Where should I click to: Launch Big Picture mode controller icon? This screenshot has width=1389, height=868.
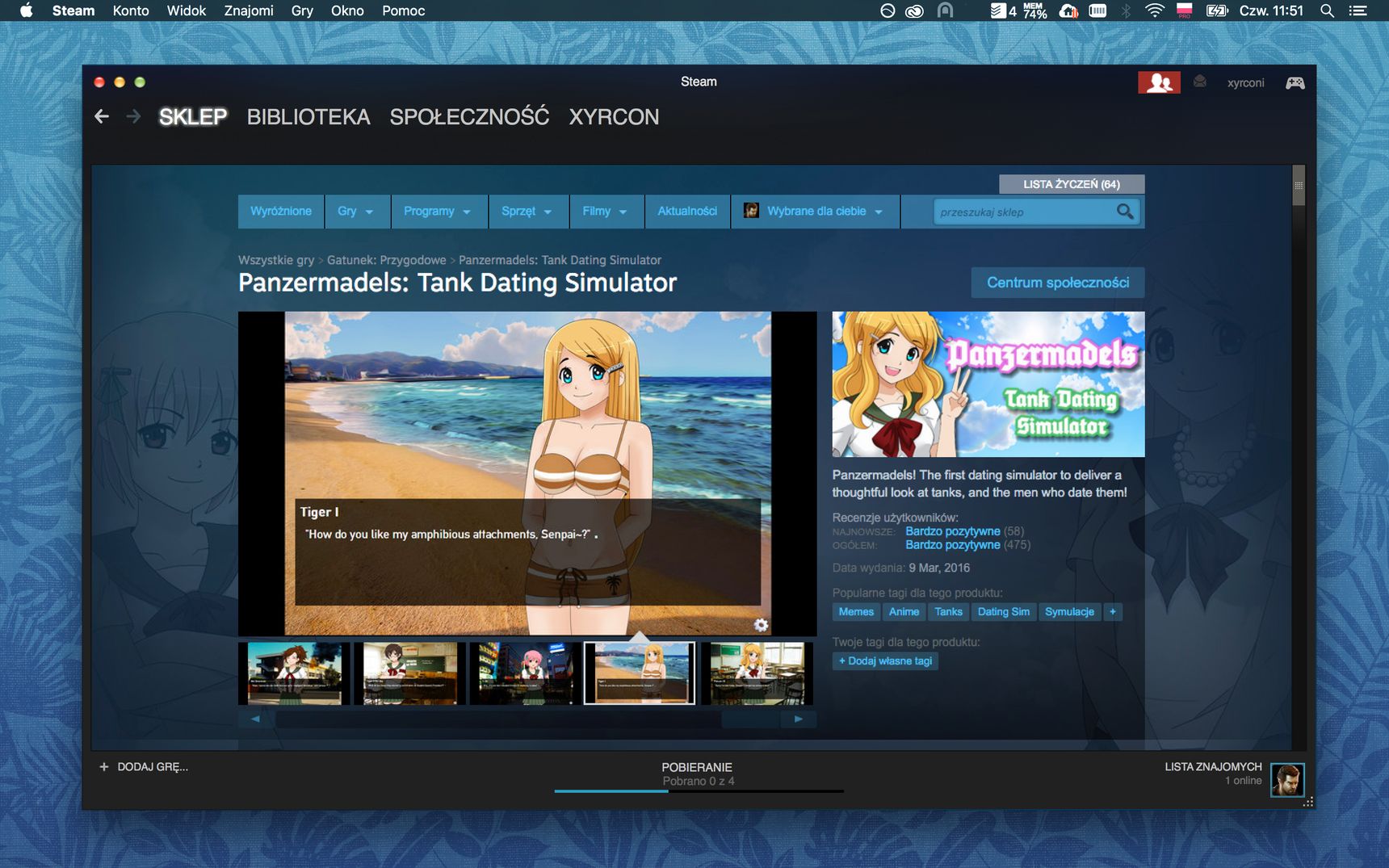coord(1295,82)
